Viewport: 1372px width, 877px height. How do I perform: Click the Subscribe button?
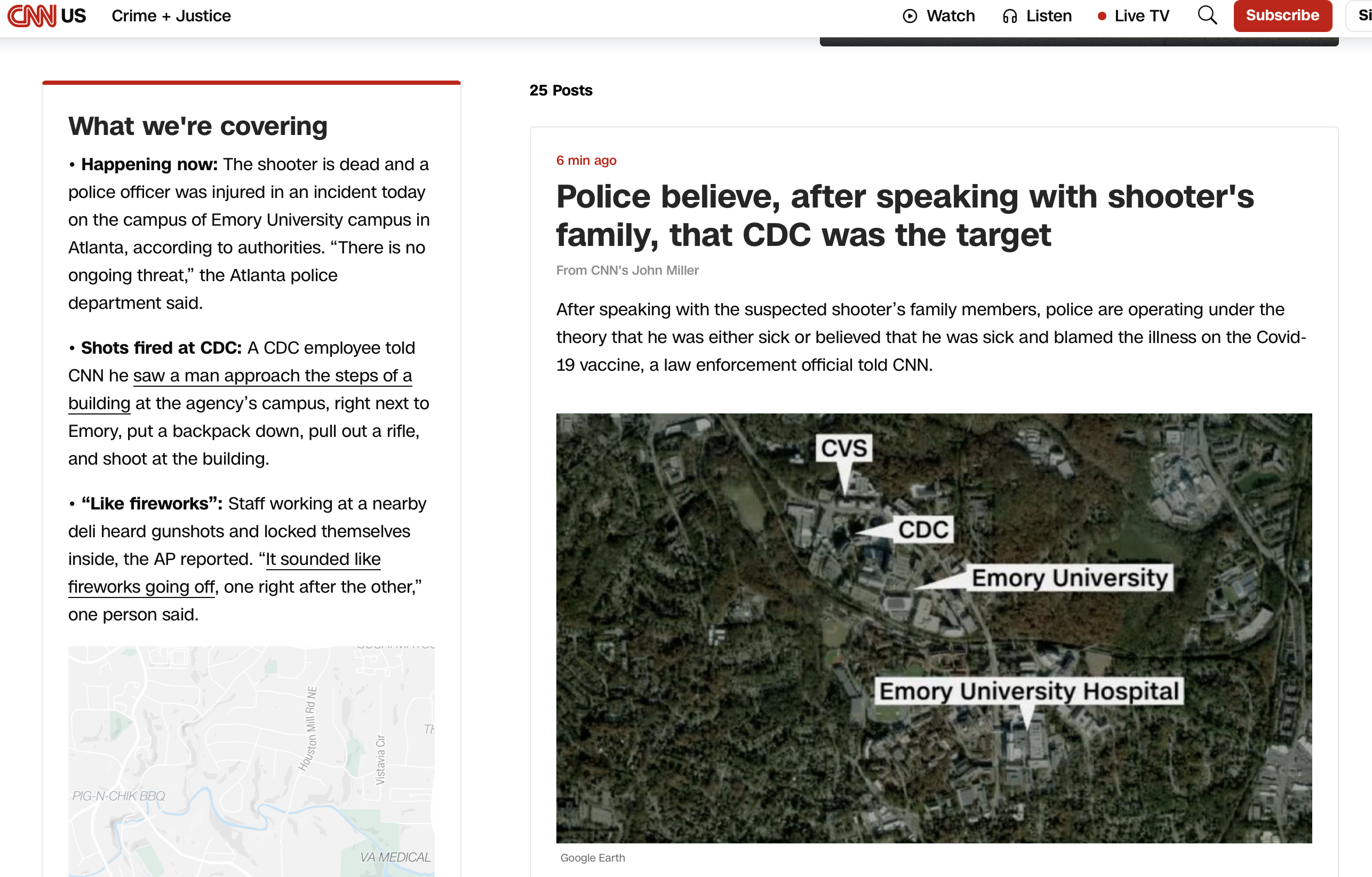pos(1282,15)
